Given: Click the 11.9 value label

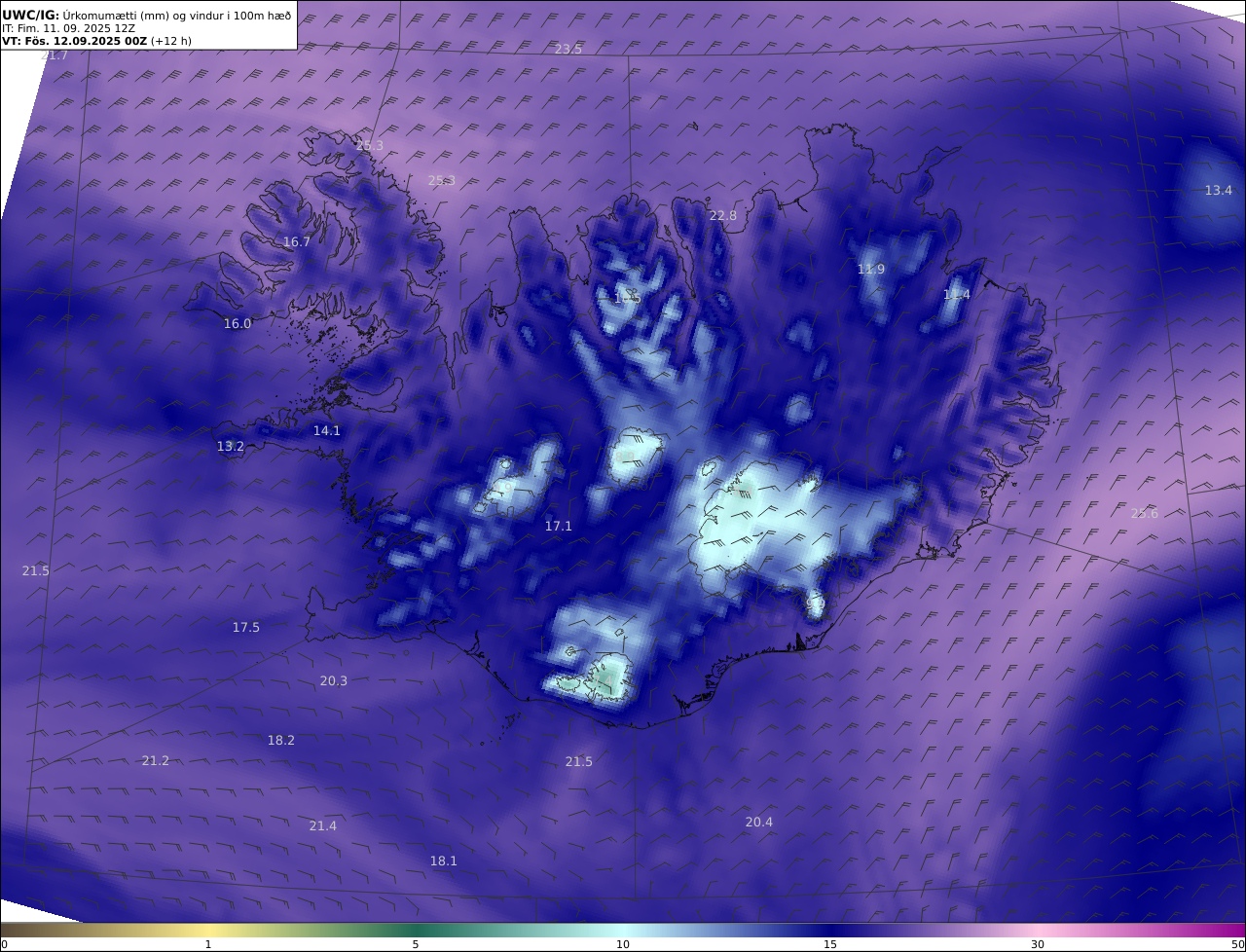Looking at the screenshot, I should (x=871, y=269).
